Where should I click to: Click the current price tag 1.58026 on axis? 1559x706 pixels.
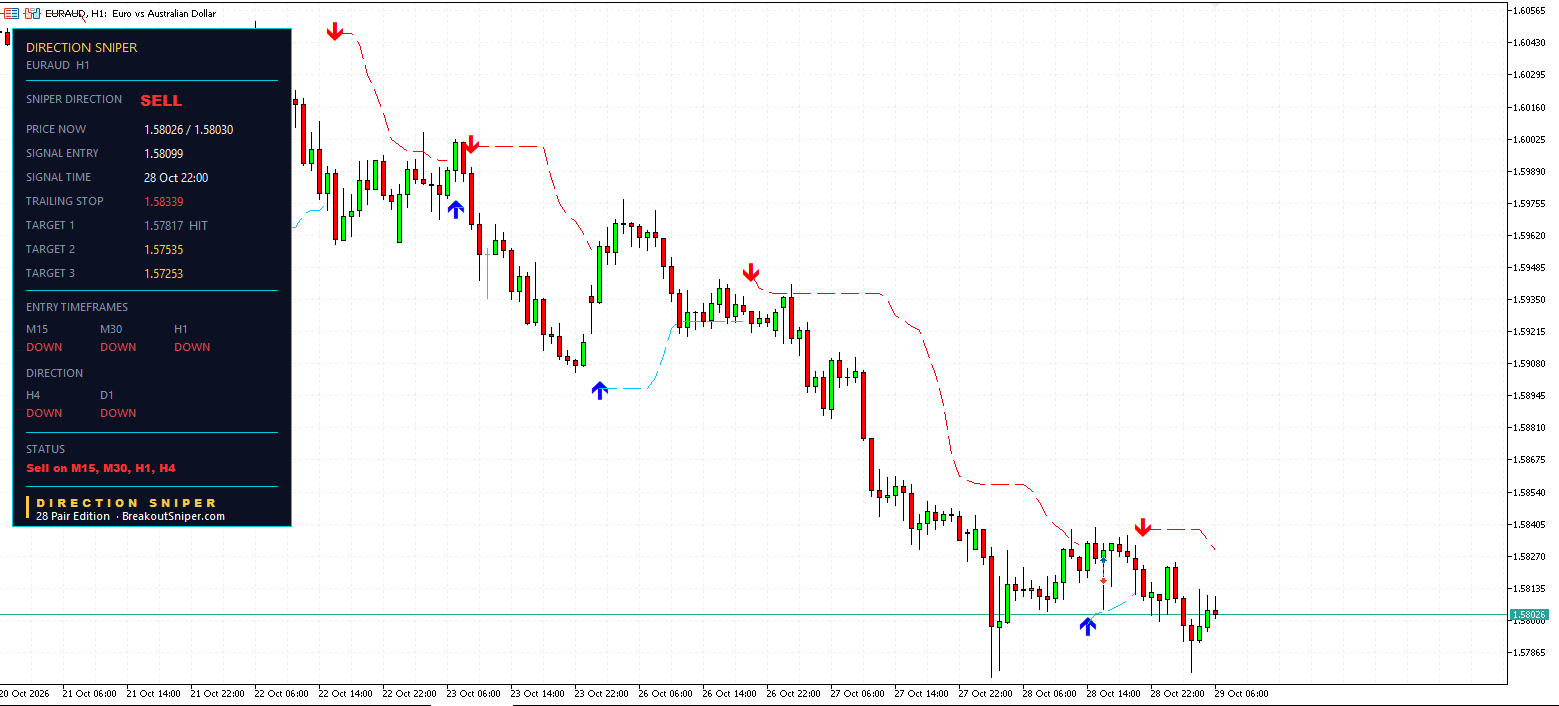coord(1530,614)
